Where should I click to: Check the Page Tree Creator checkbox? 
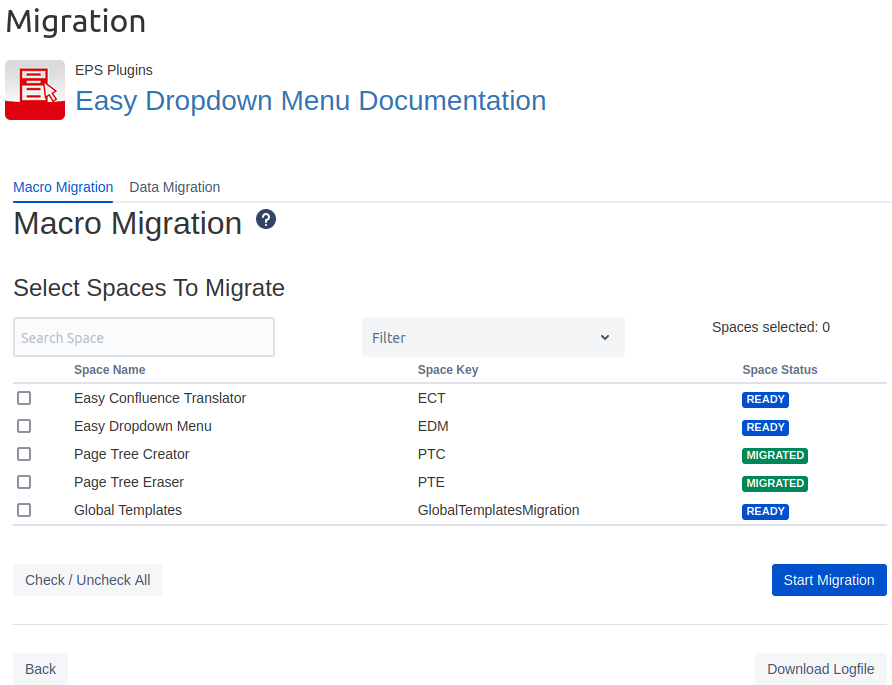click(24, 454)
